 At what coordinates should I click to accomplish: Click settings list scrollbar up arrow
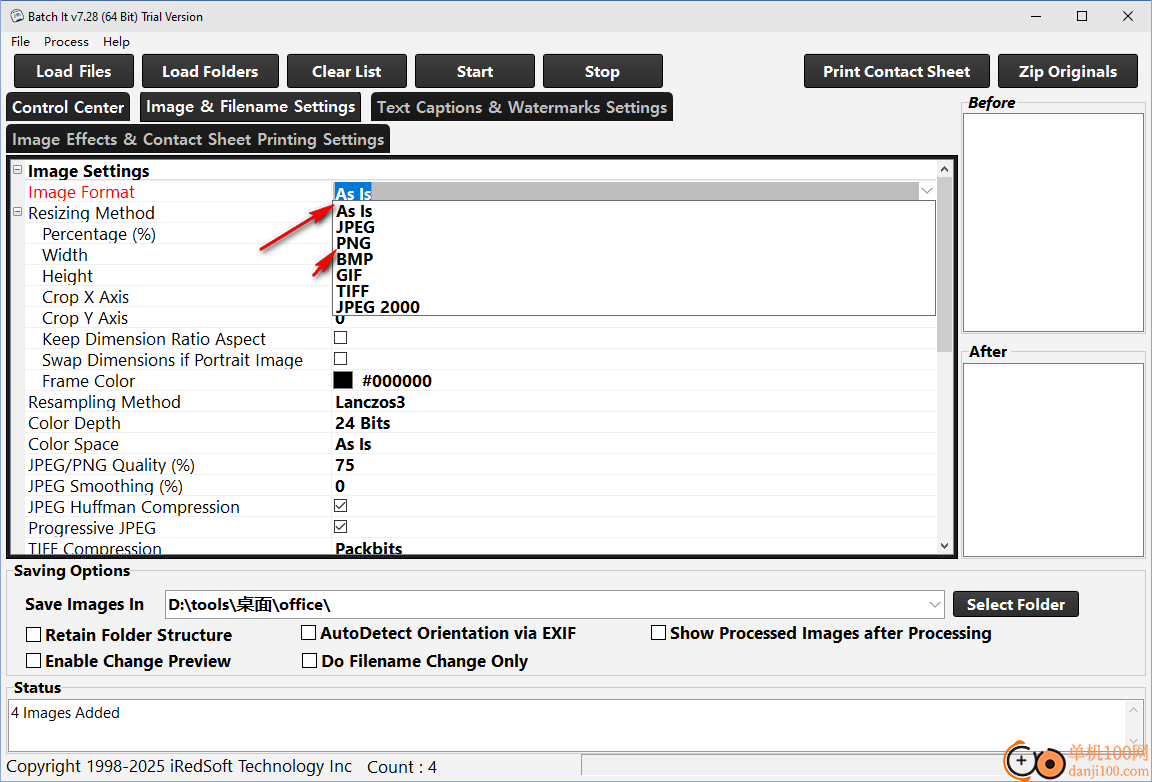[x=945, y=170]
